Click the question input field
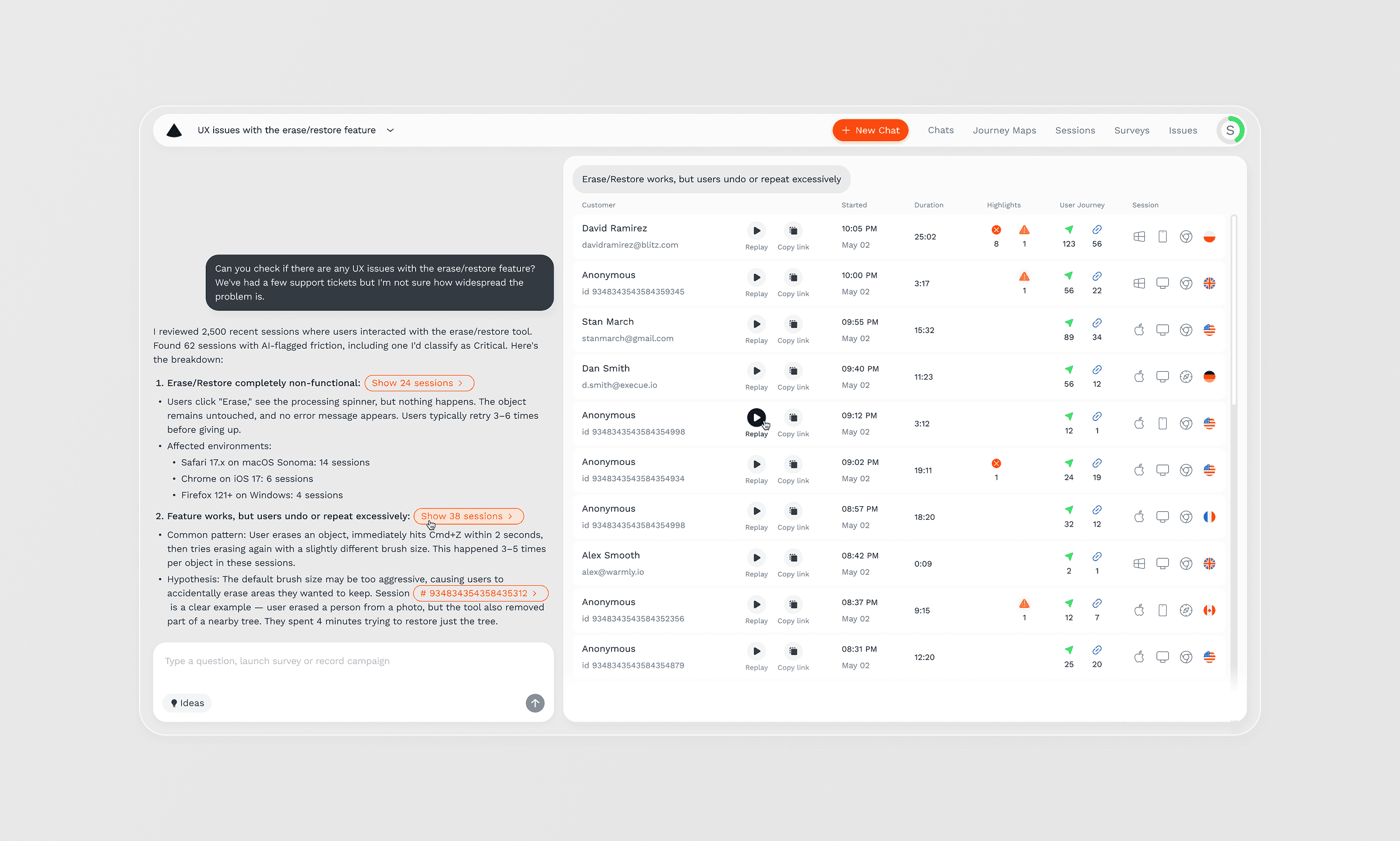The height and width of the screenshot is (841, 1400). pyautogui.click(x=352, y=662)
